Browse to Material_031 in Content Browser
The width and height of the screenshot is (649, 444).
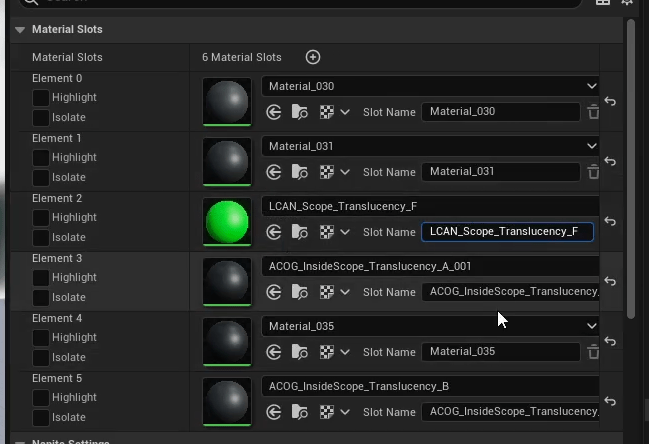300,172
